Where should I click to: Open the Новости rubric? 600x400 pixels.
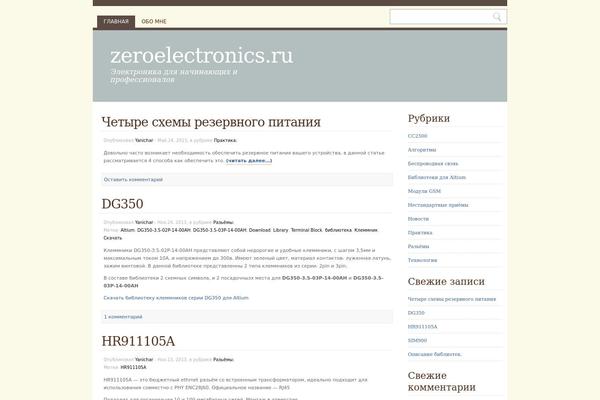pyautogui.click(x=418, y=219)
